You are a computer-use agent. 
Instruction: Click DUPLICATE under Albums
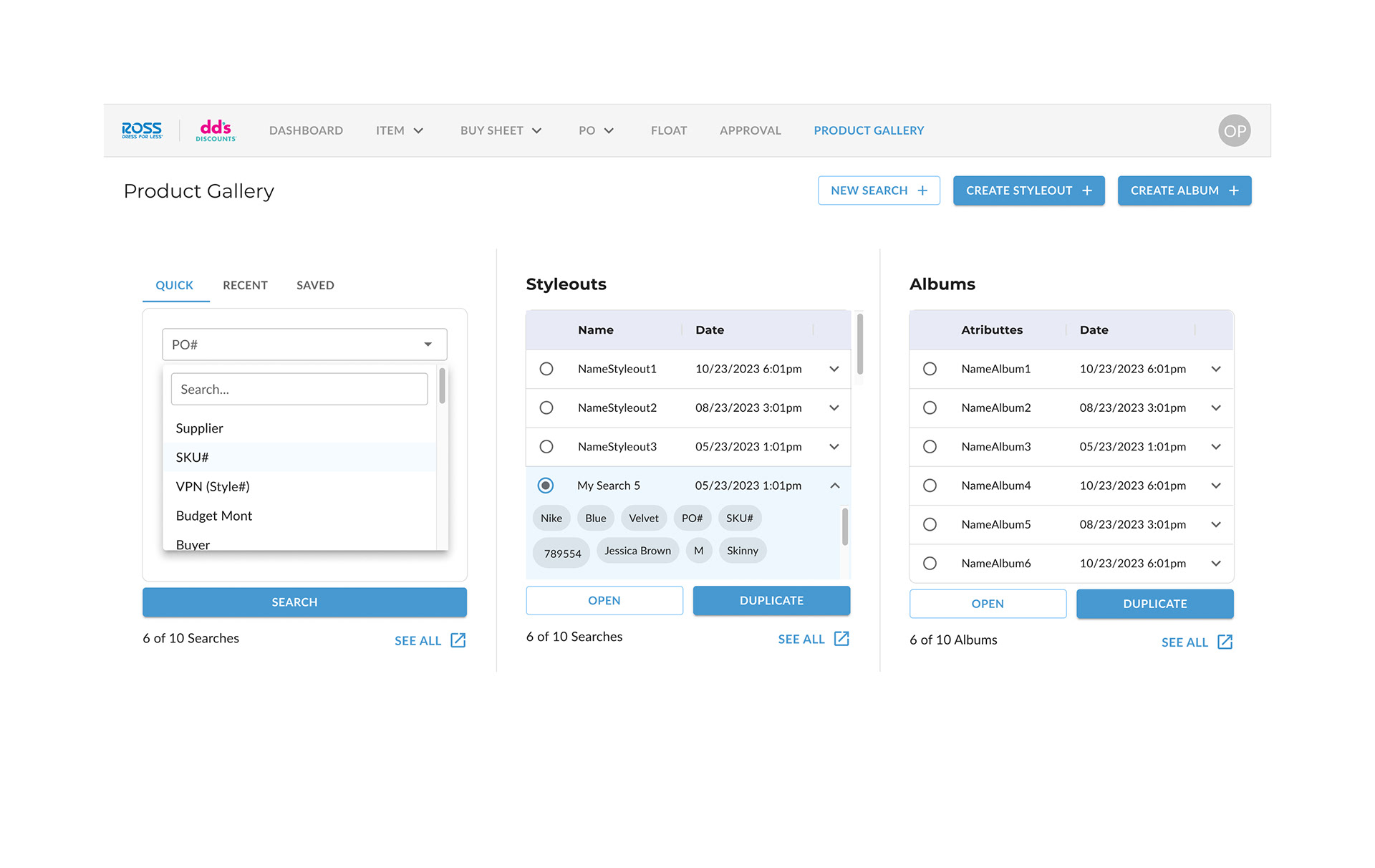click(1155, 604)
